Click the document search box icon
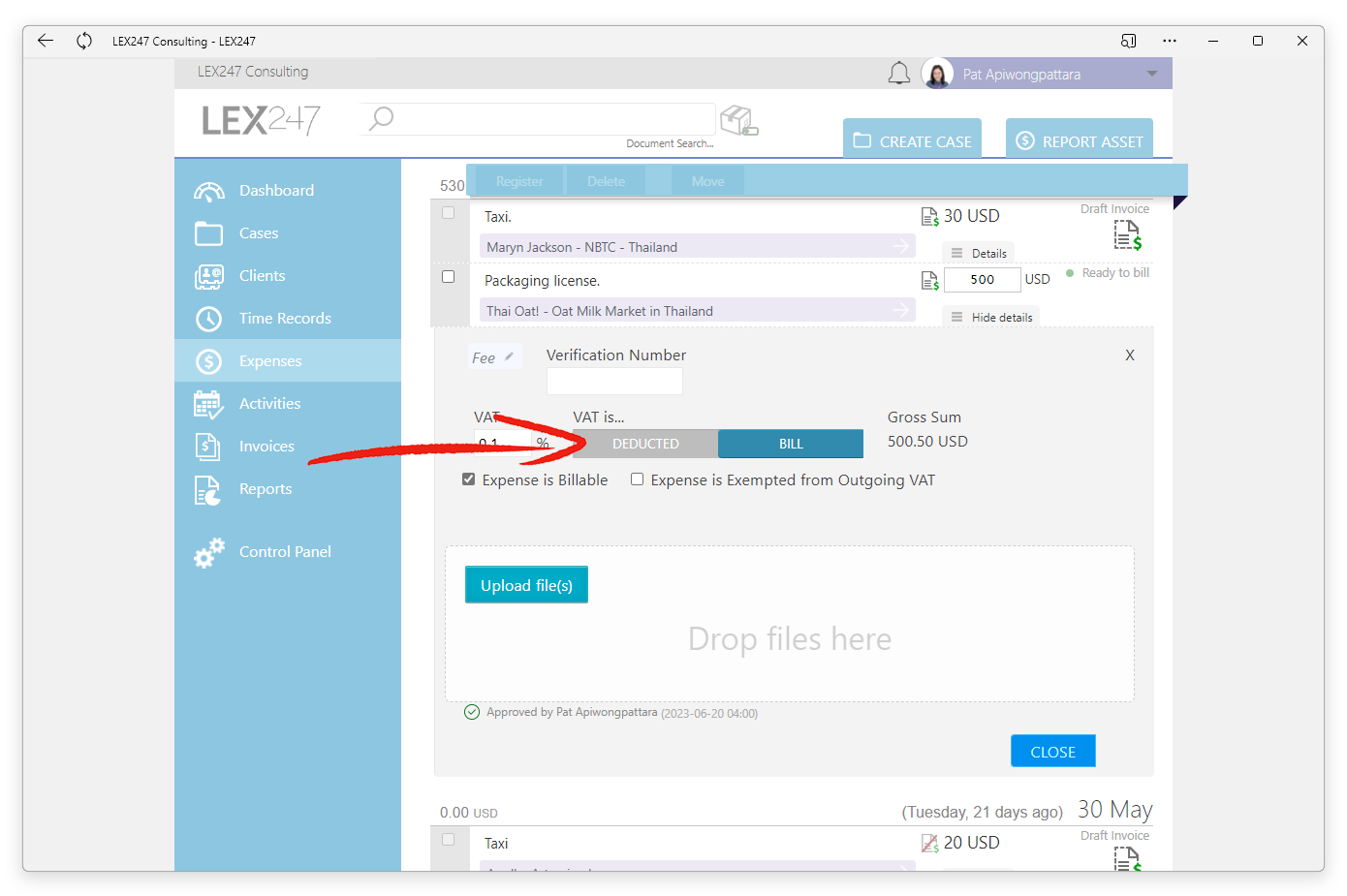The image size is (1347, 896). [739, 121]
